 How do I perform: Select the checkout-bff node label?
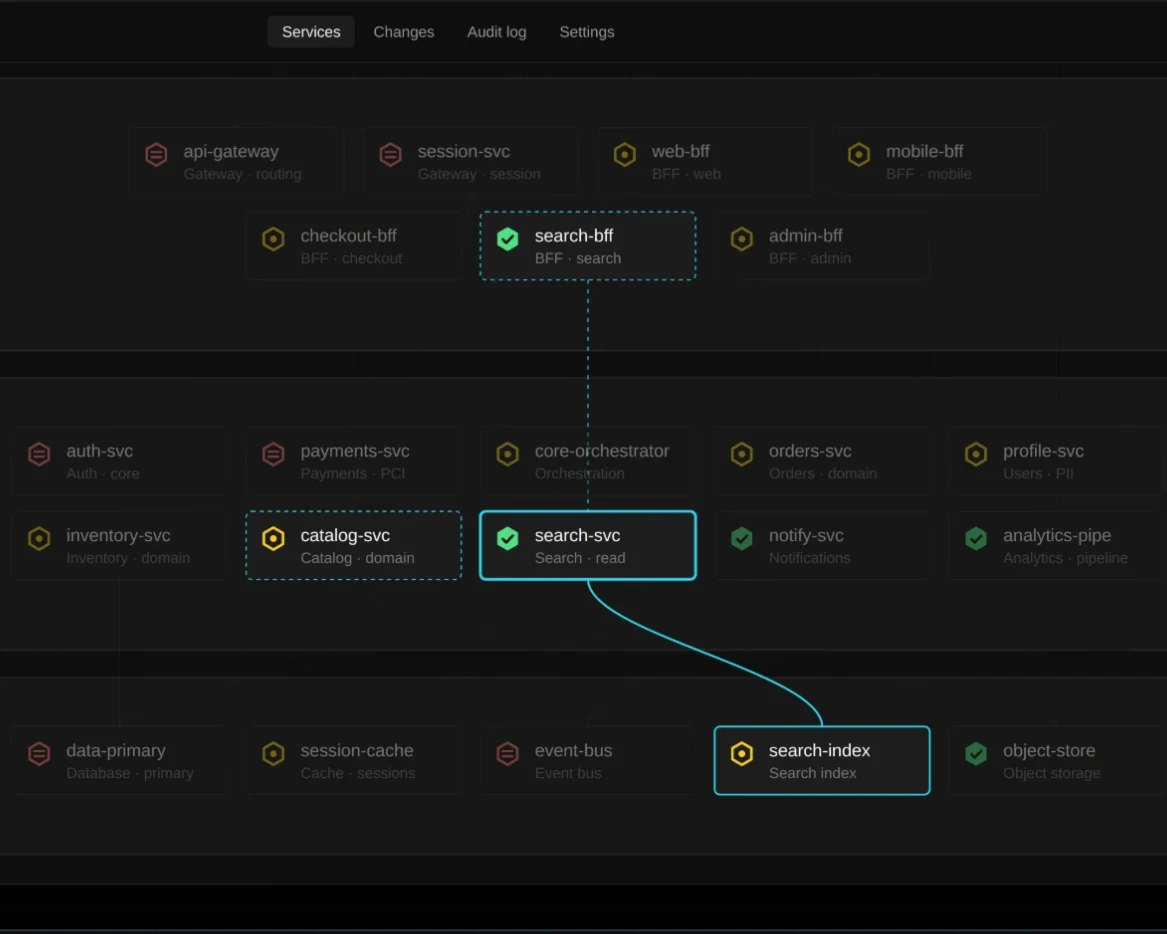pos(348,236)
